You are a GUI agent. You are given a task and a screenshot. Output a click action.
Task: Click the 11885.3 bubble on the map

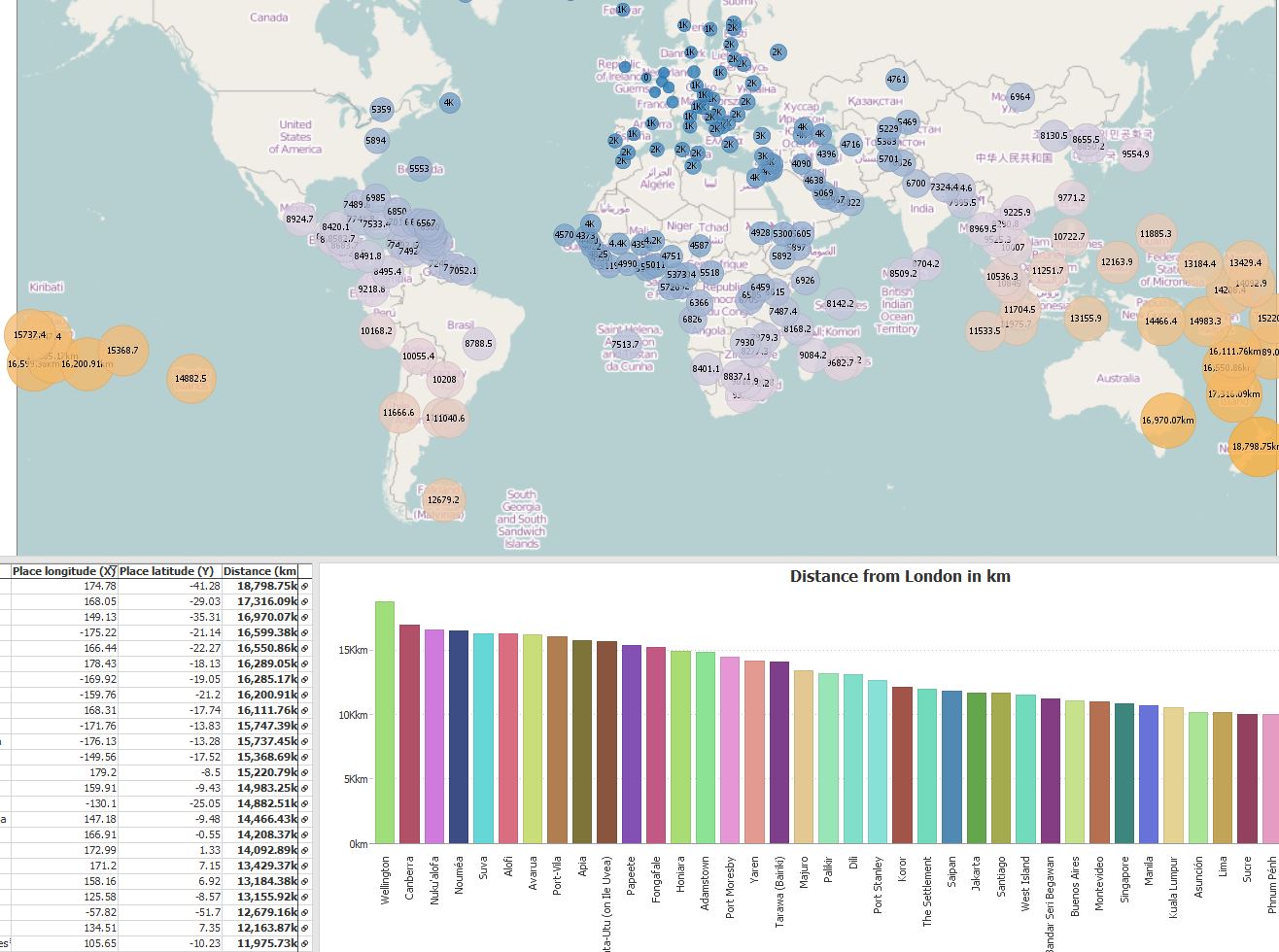pos(1156,234)
